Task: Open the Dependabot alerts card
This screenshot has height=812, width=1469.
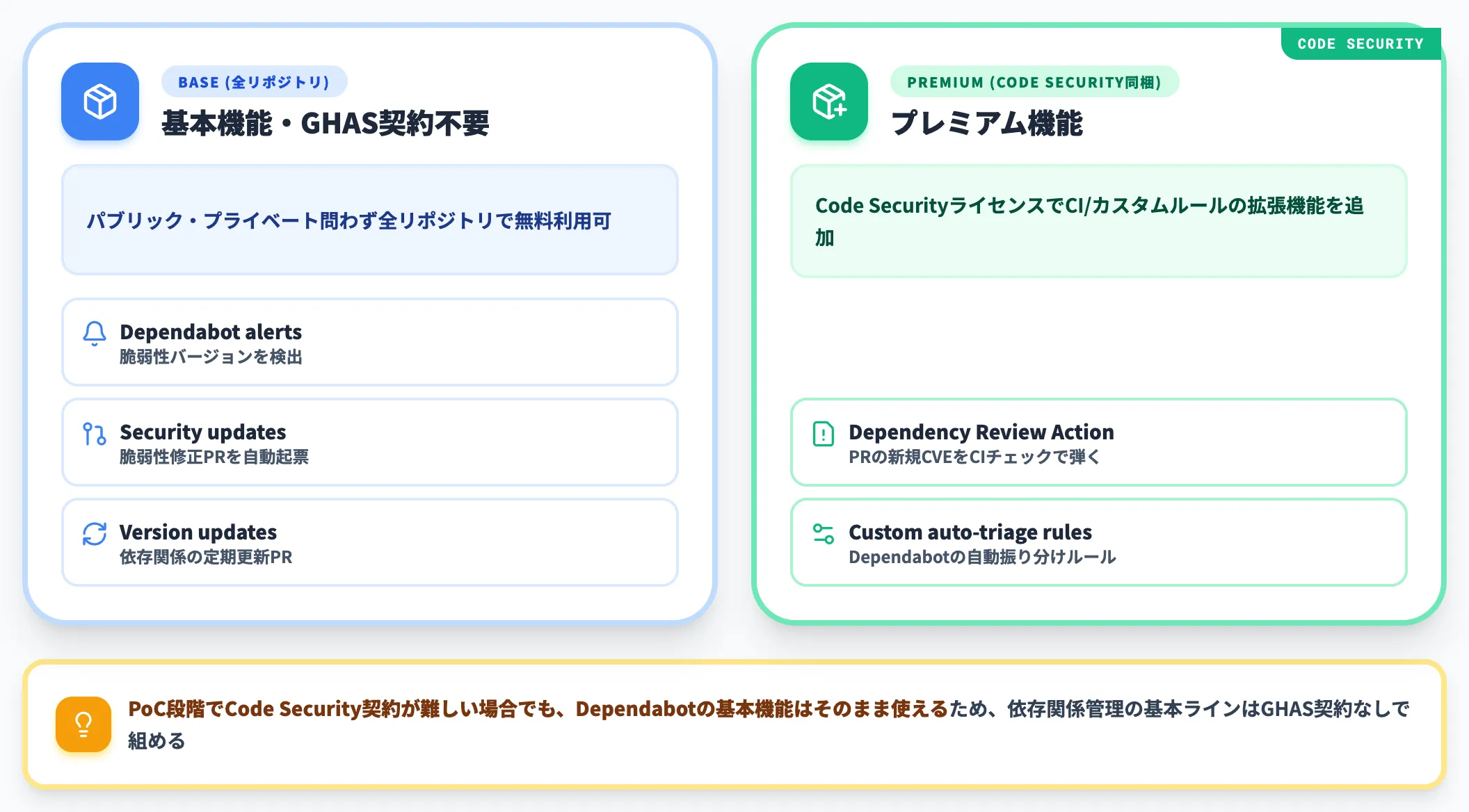Action: [x=370, y=342]
